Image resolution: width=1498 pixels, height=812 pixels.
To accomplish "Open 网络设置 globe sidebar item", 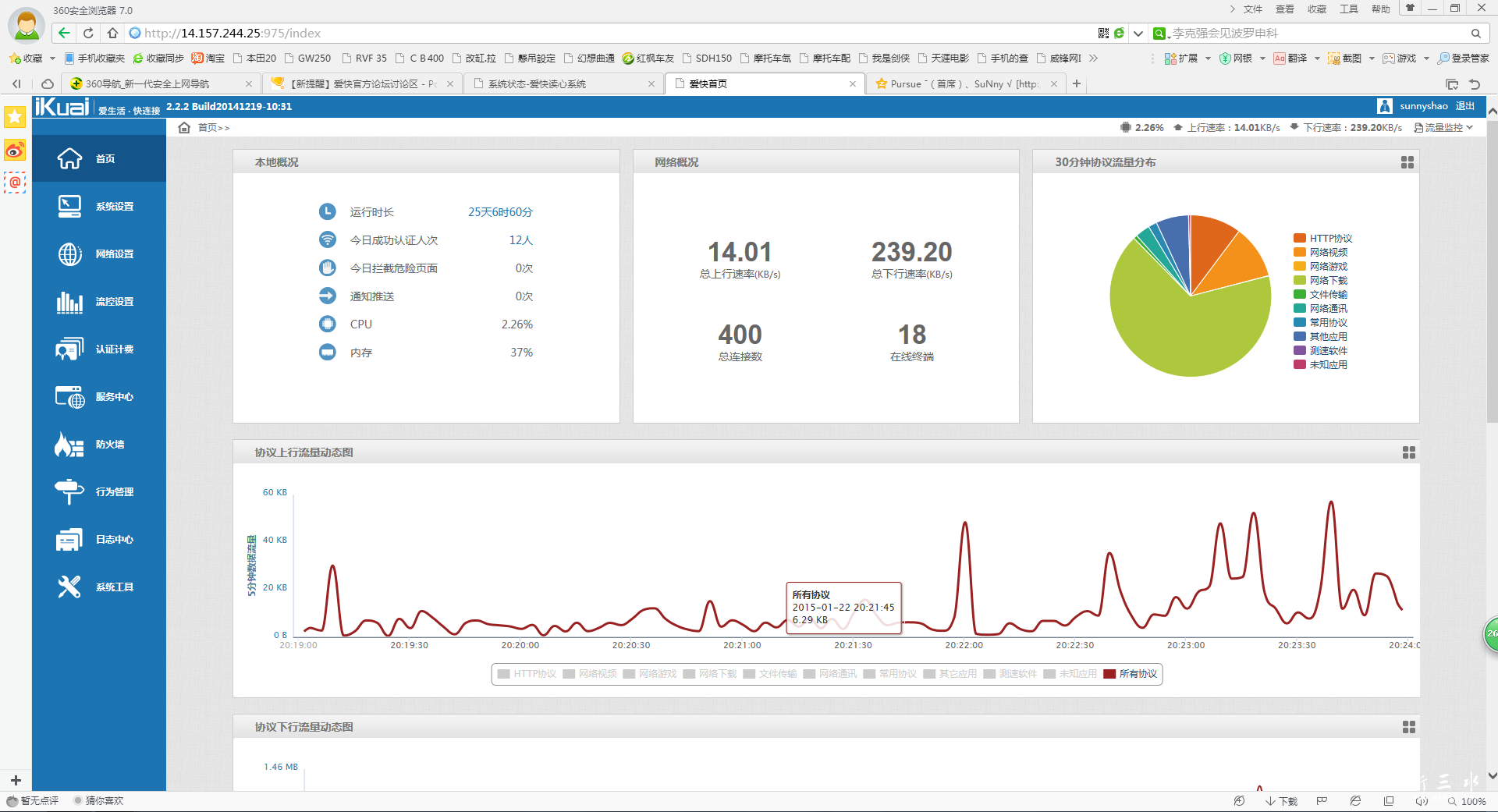I will pyautogui.click(x=99, y=254).
